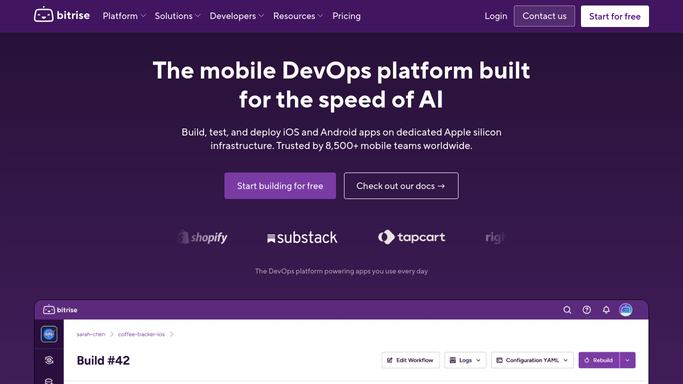Open the notifications bell icon
This screenshot has width=683, height=384.
click(x=606, y=310)
